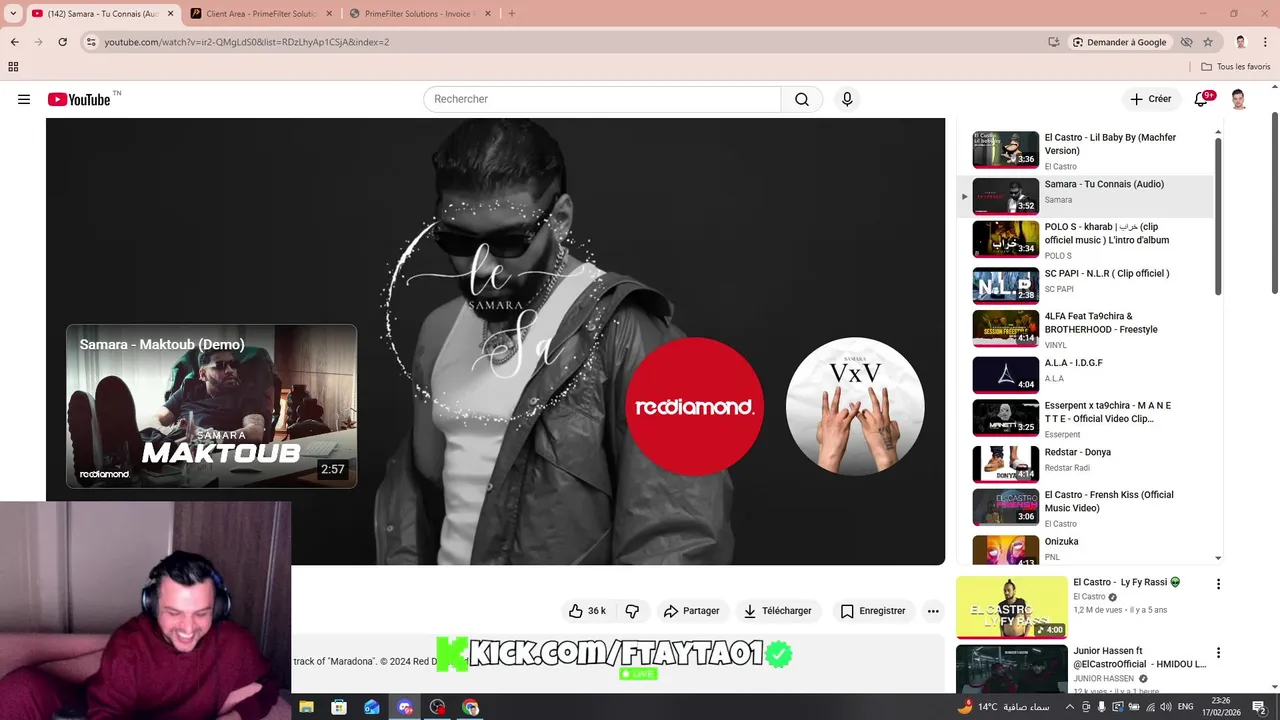Viewport: 1280px width, 720px height.
Task: Open the more actions ellipsis under video
Action: (x=933, y=611)
